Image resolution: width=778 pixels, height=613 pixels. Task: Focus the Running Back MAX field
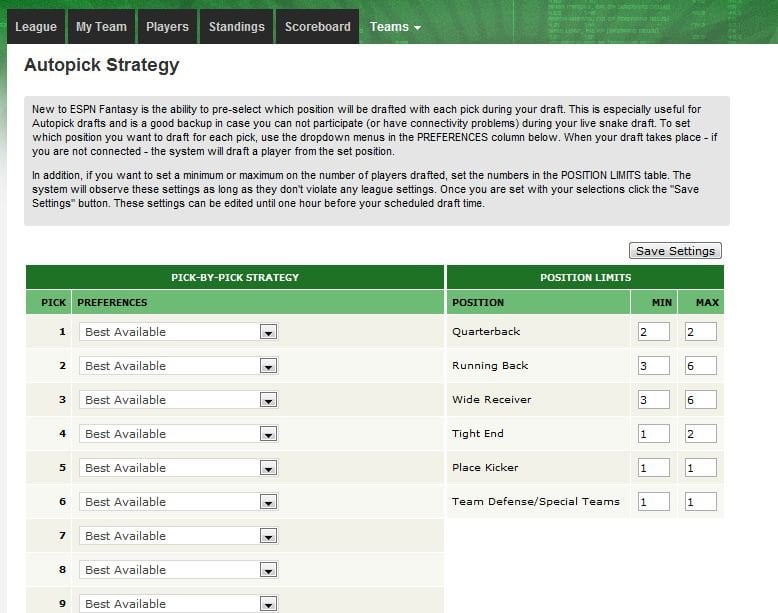(x=701, y=366)
